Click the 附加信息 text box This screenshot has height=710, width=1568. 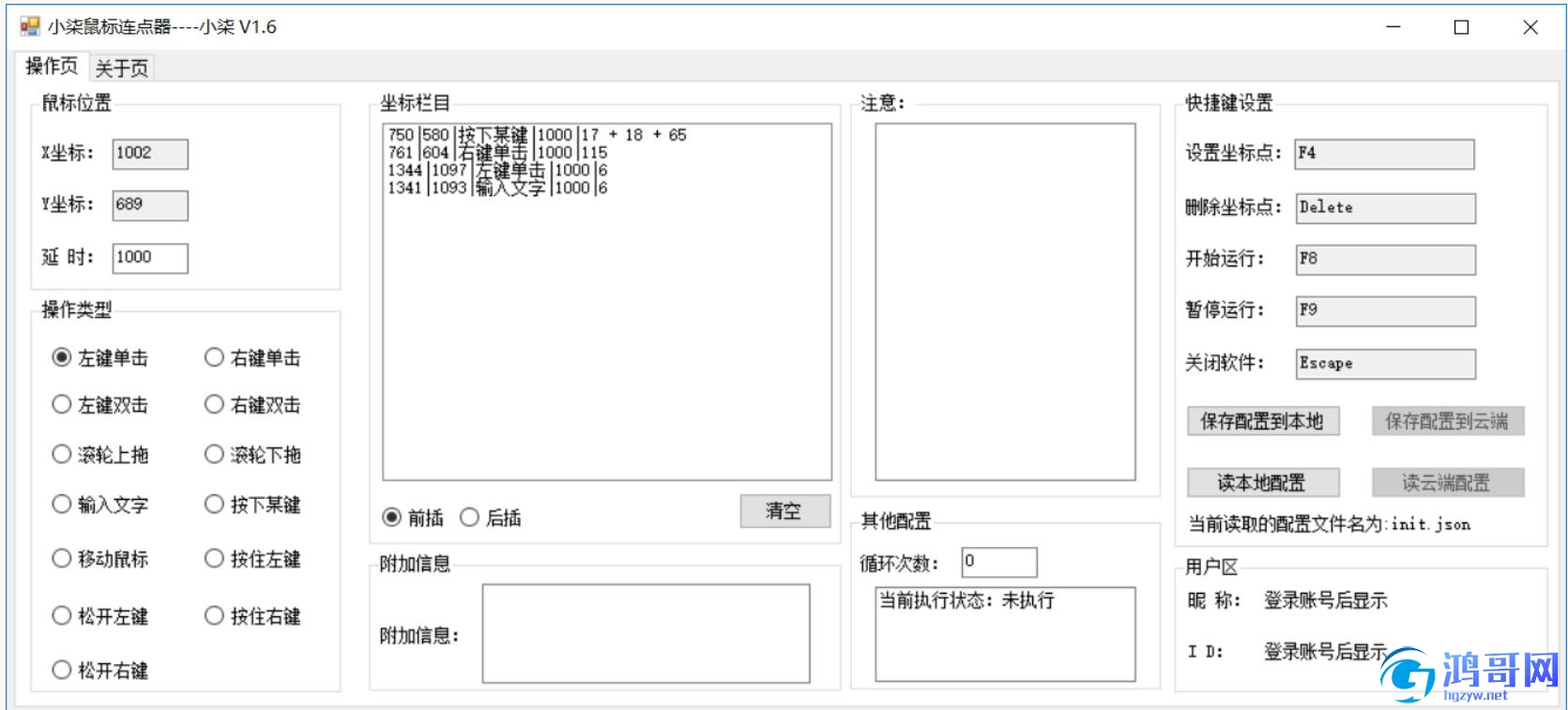(x=646, y=633)
